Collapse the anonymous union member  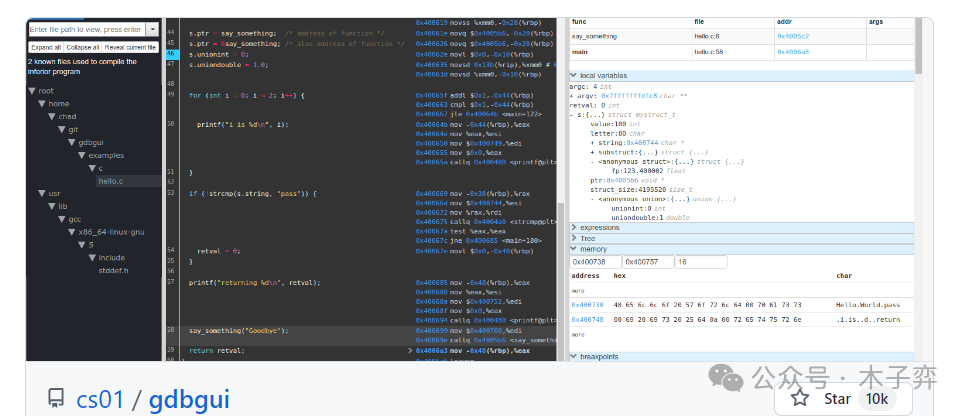593,199
